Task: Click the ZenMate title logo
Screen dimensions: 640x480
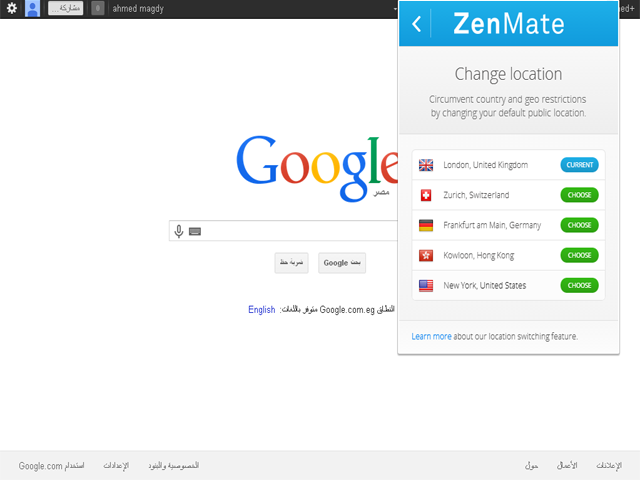Action: tap(509, 23)
